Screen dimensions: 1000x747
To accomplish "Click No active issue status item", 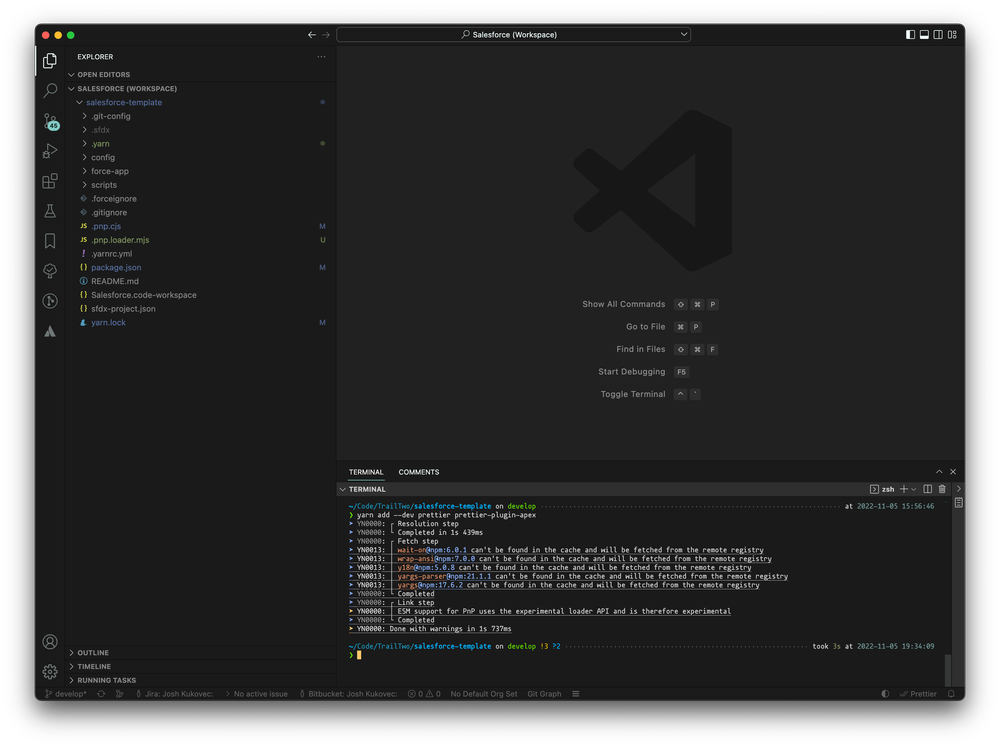I will click(256, 694).
